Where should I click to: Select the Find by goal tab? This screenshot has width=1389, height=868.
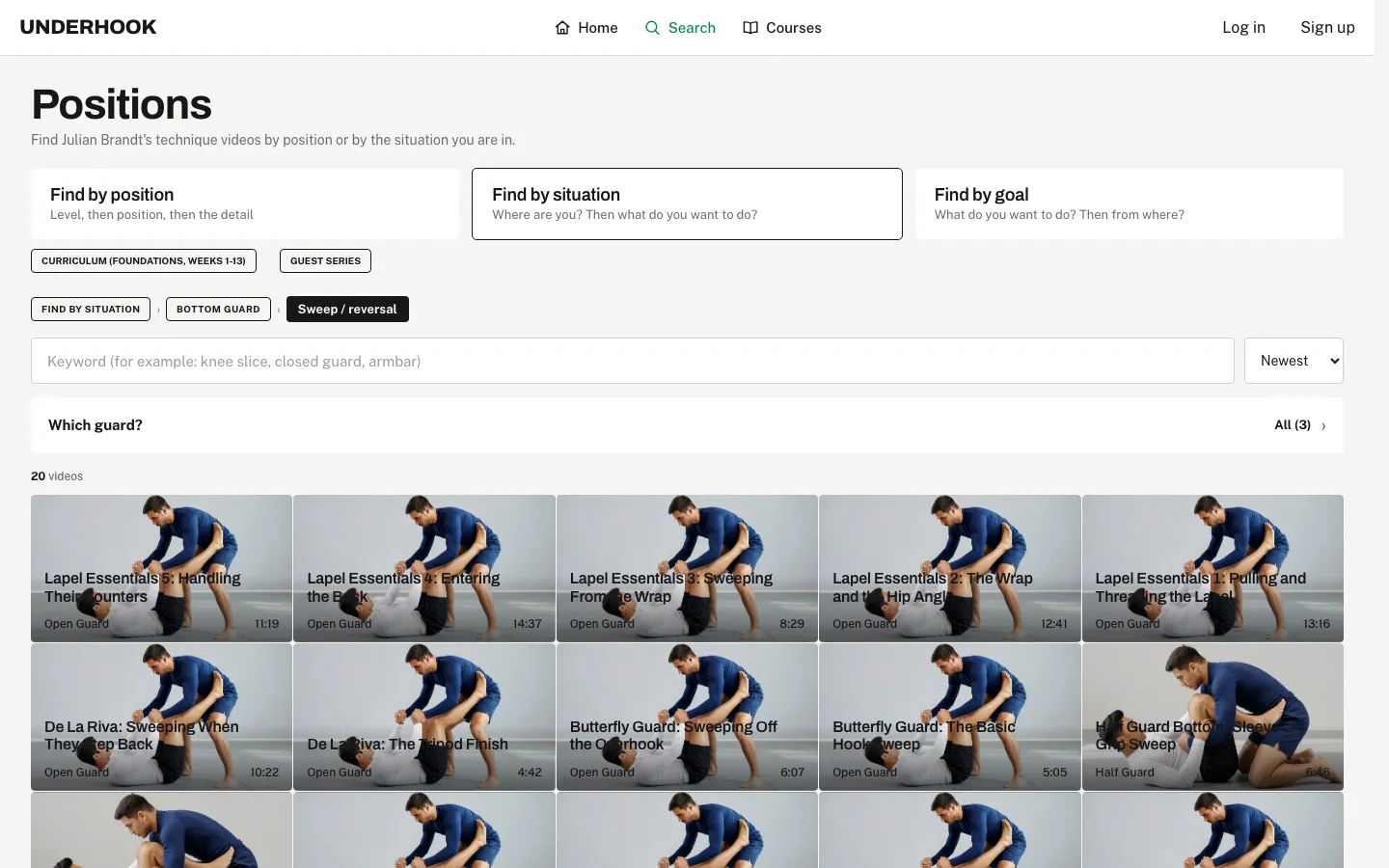(1129, 203)
